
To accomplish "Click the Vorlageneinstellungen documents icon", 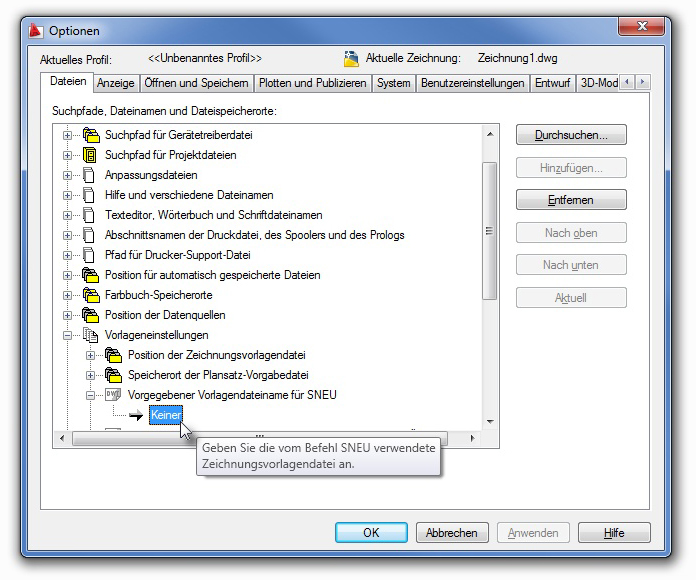I will [91, 335].
